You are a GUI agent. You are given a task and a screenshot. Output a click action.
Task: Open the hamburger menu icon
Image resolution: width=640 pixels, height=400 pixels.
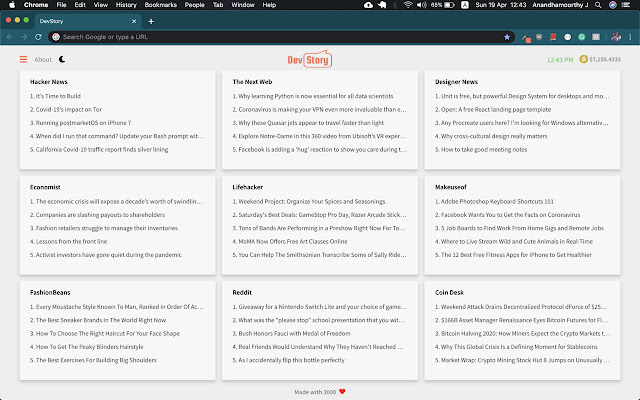[x=23, y=60]
